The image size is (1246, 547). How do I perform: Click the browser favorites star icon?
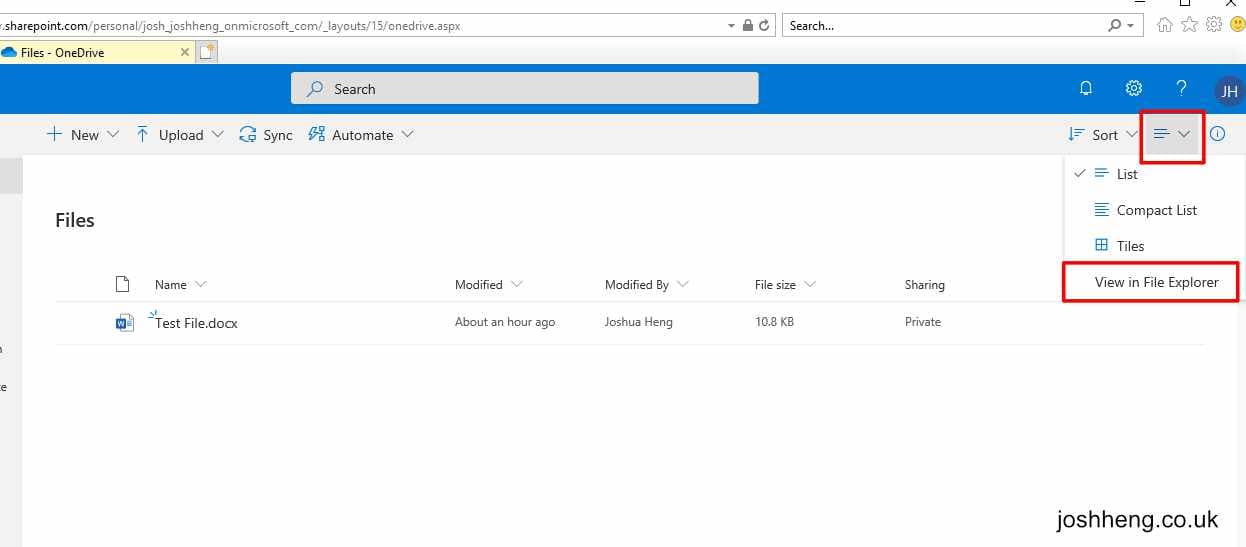pyautogui.click(x=1189, y=25)
